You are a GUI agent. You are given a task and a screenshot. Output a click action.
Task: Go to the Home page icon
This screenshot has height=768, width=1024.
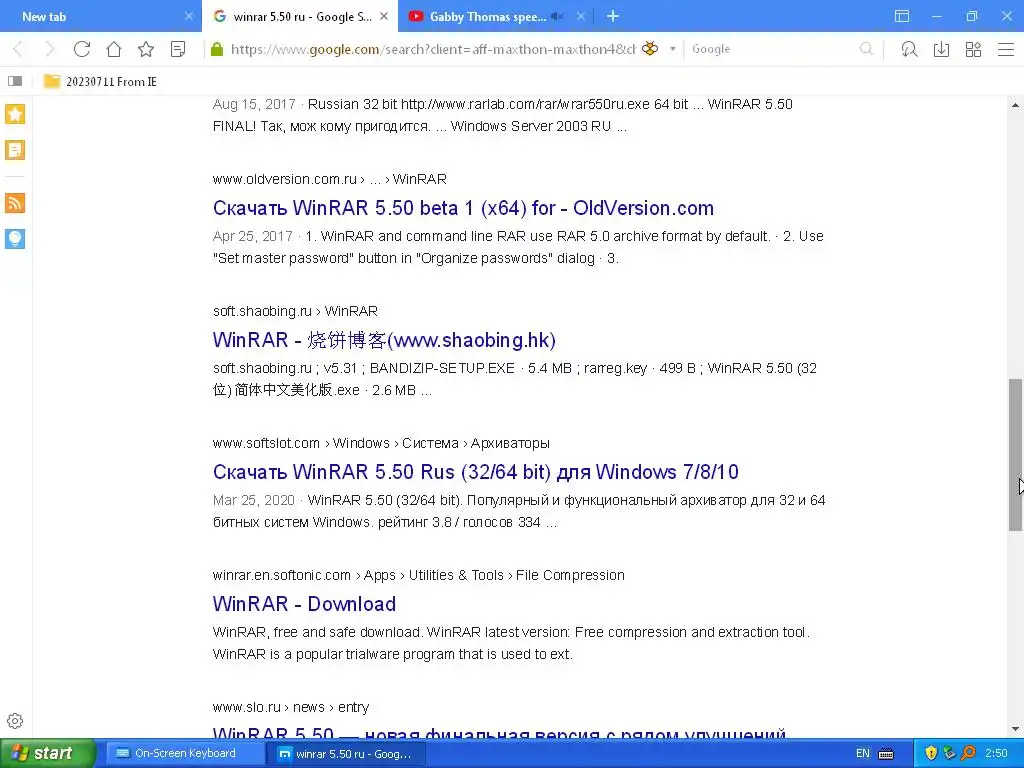click(114, 49)
